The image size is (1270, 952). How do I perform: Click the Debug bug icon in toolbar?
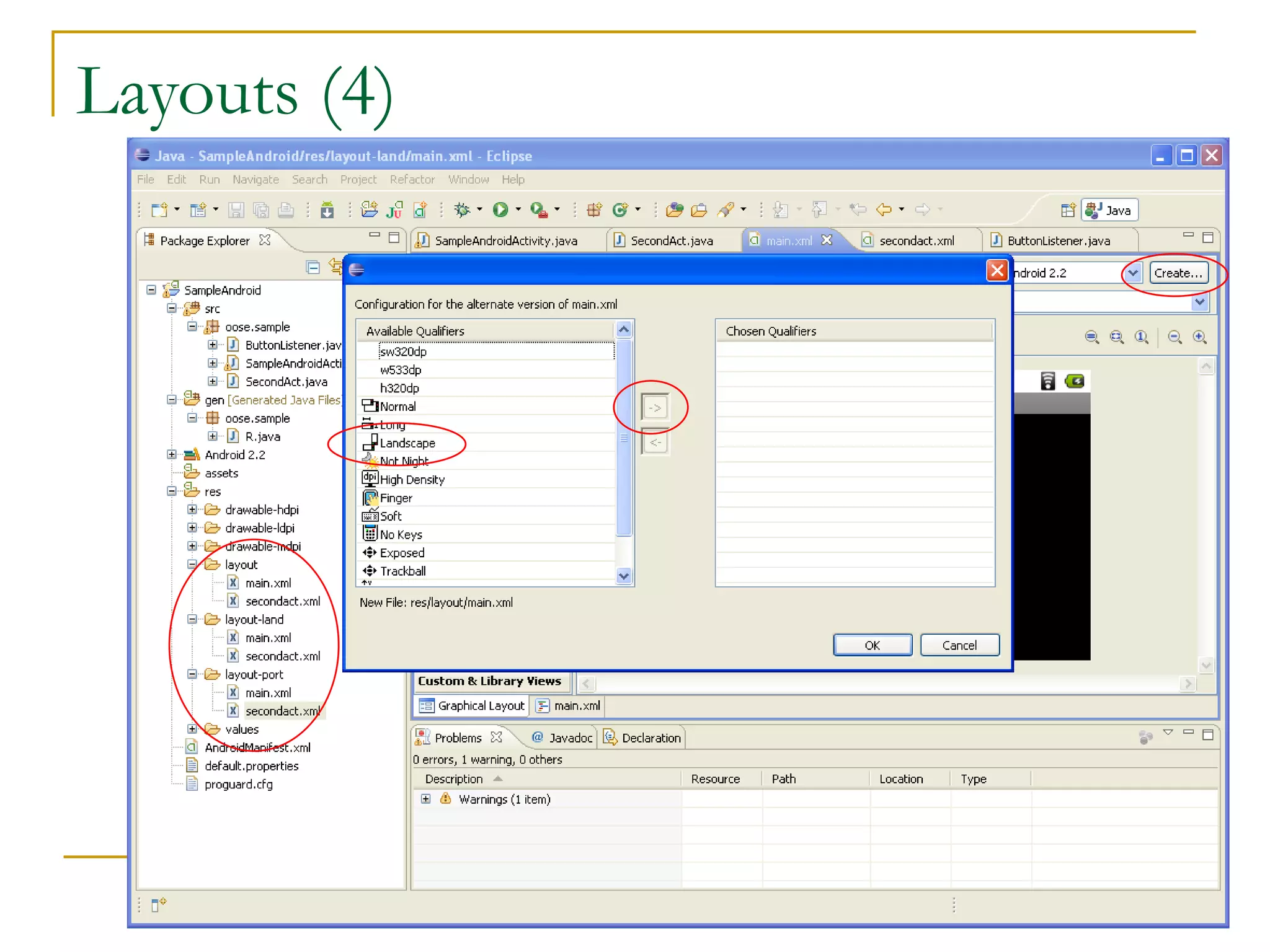[x=462, y=210]
